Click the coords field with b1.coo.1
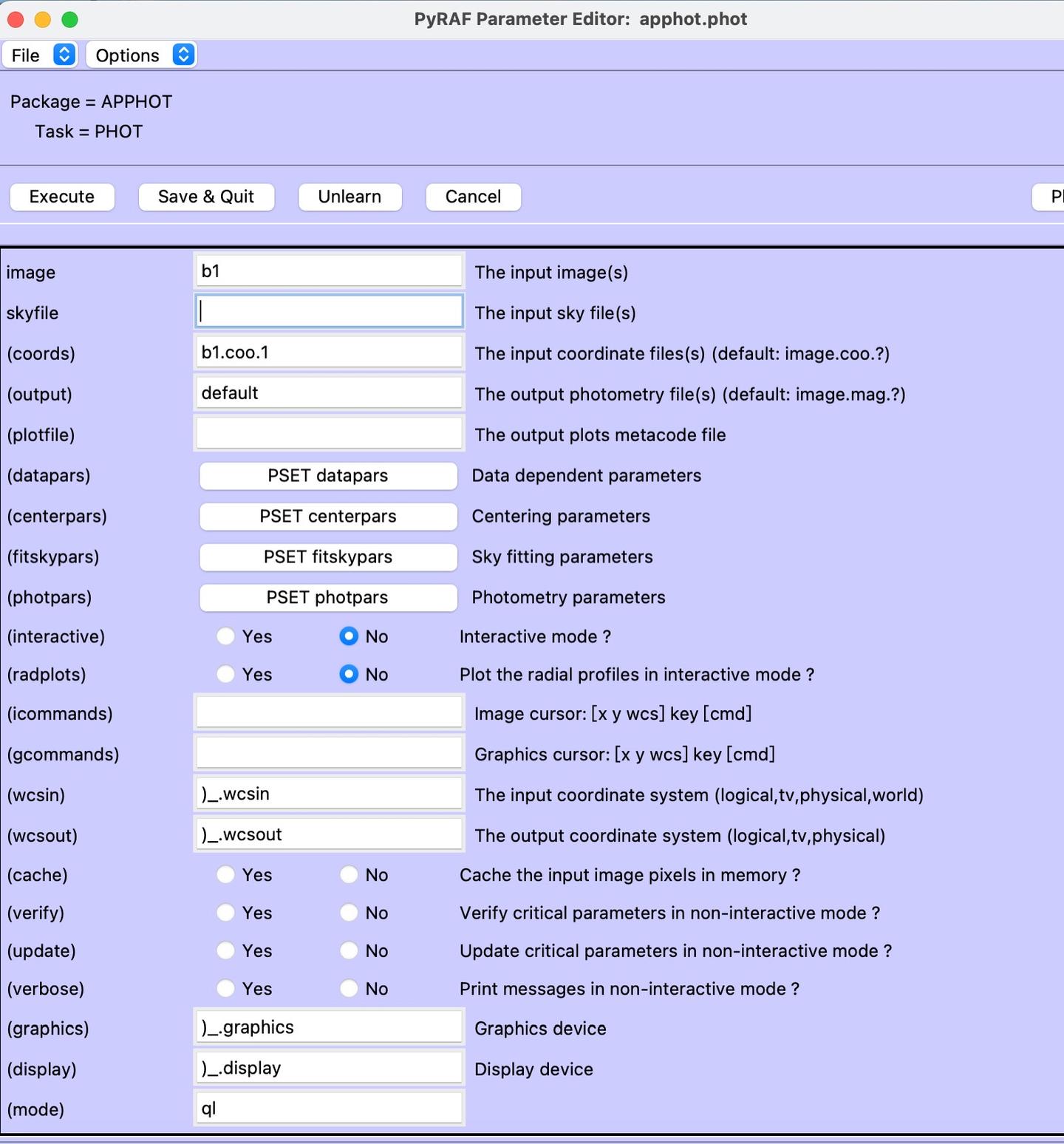The height and width of the screenshot is (1144, 1064). tap(329, 353)
